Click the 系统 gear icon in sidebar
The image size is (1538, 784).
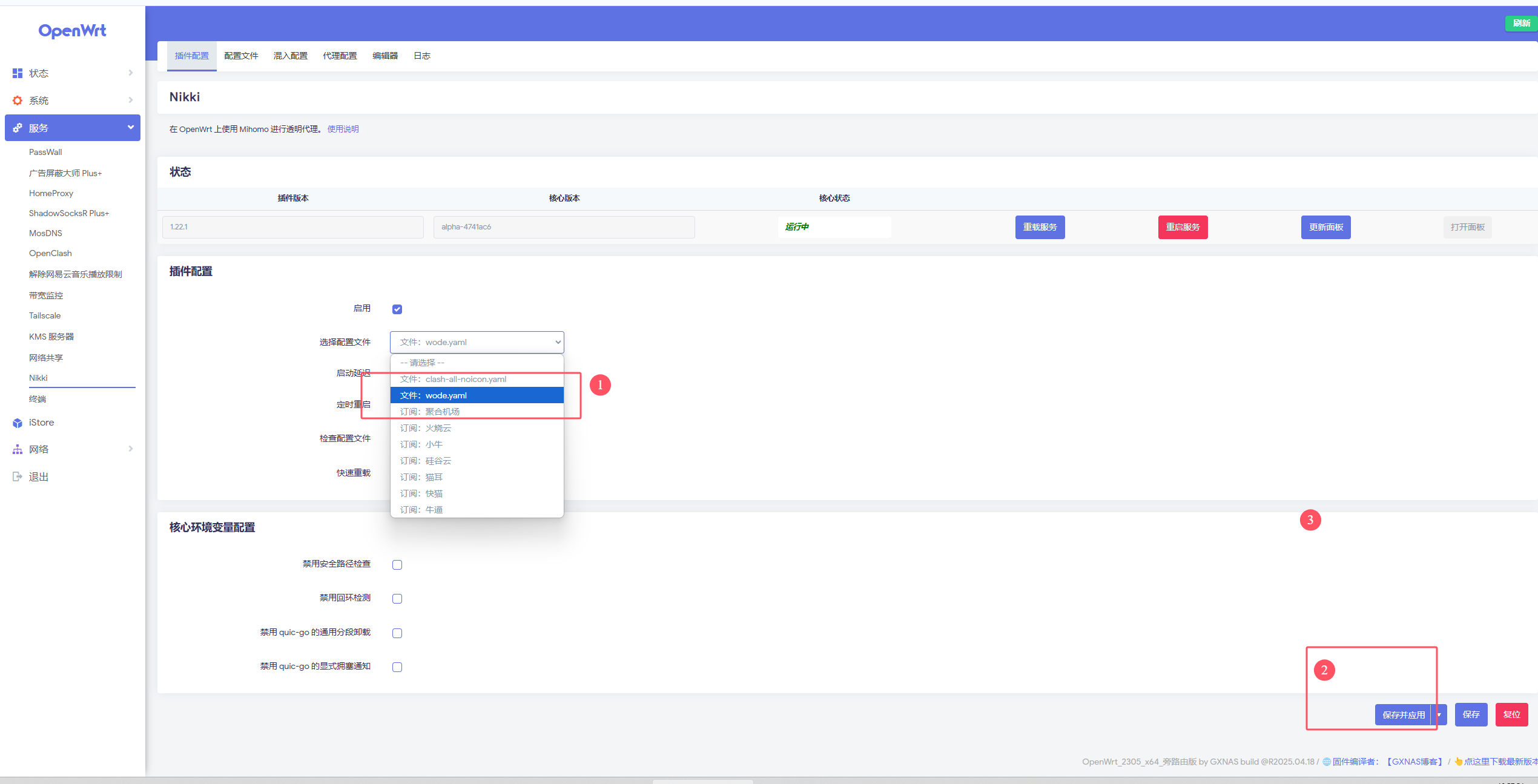point(18,100)
